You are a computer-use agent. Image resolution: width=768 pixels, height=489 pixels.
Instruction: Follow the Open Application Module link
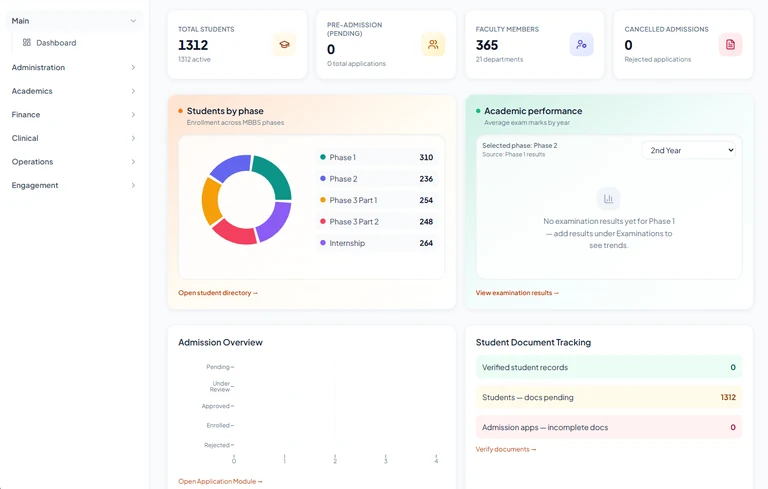coord(220,481)
